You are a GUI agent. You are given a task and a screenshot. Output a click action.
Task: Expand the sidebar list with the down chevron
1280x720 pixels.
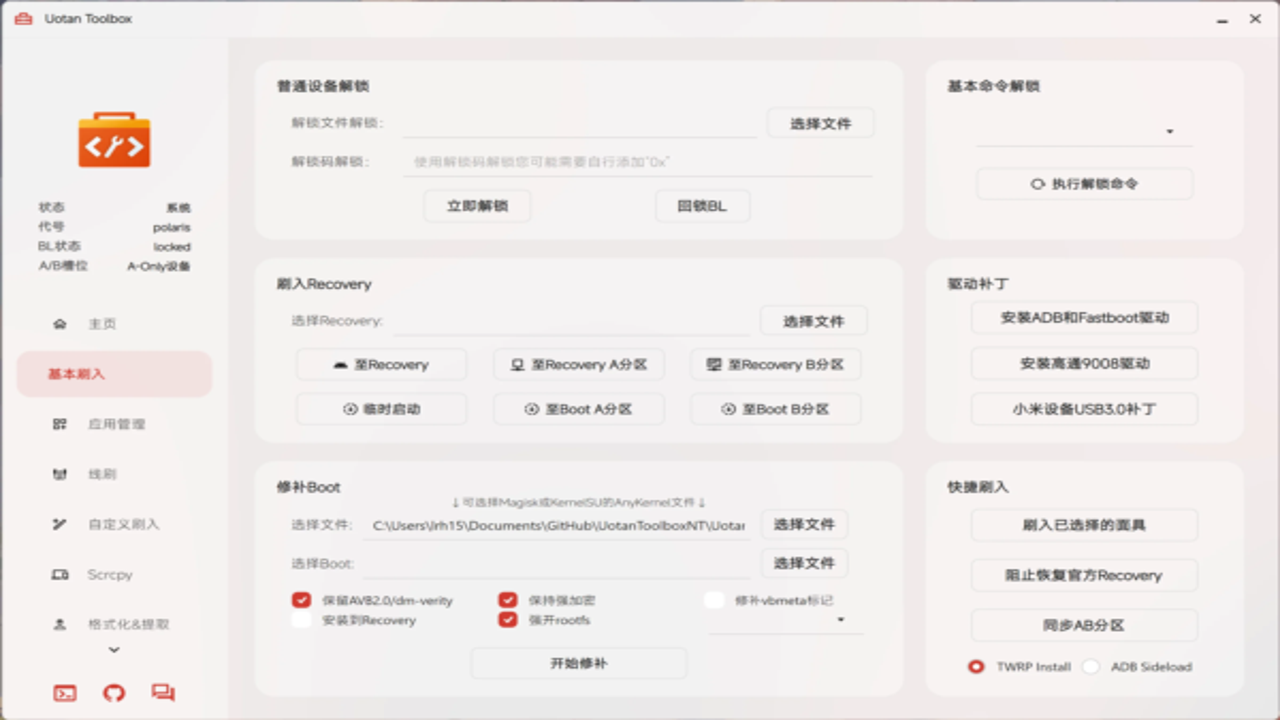[114, 650]
